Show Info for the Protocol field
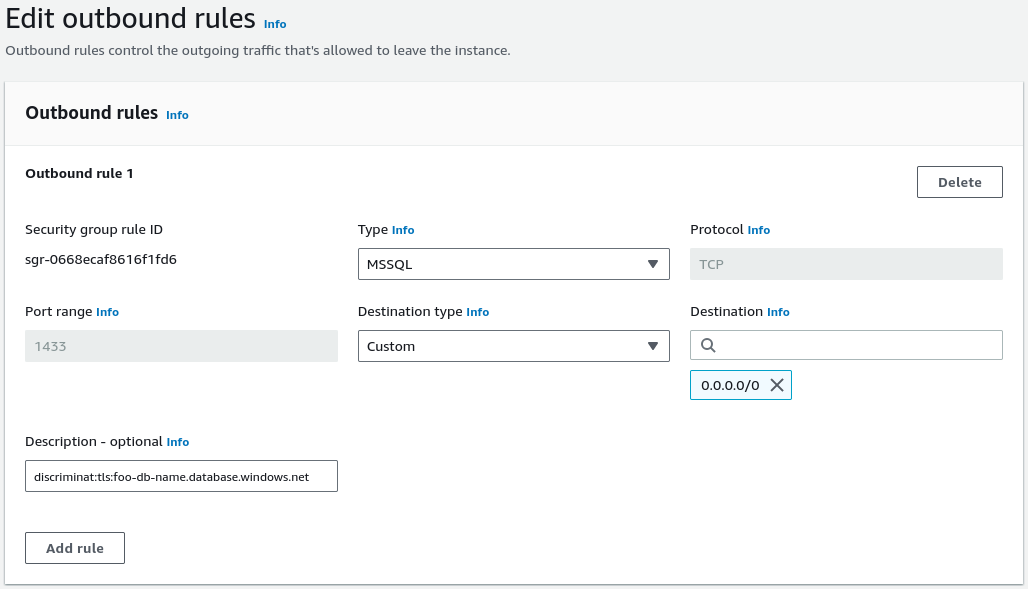This screenshot has width=1028, height=589. click(759, 230)
